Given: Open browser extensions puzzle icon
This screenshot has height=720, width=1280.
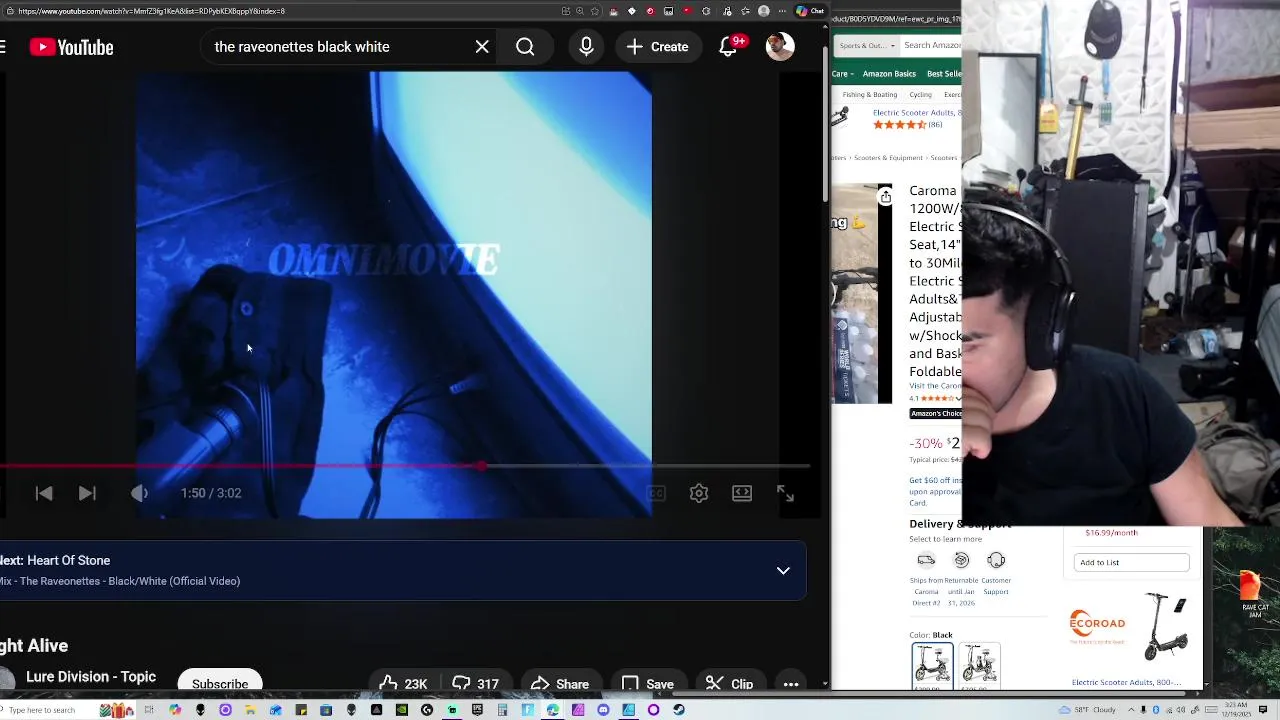Looking at the screenshot, I should click(706, 11).
